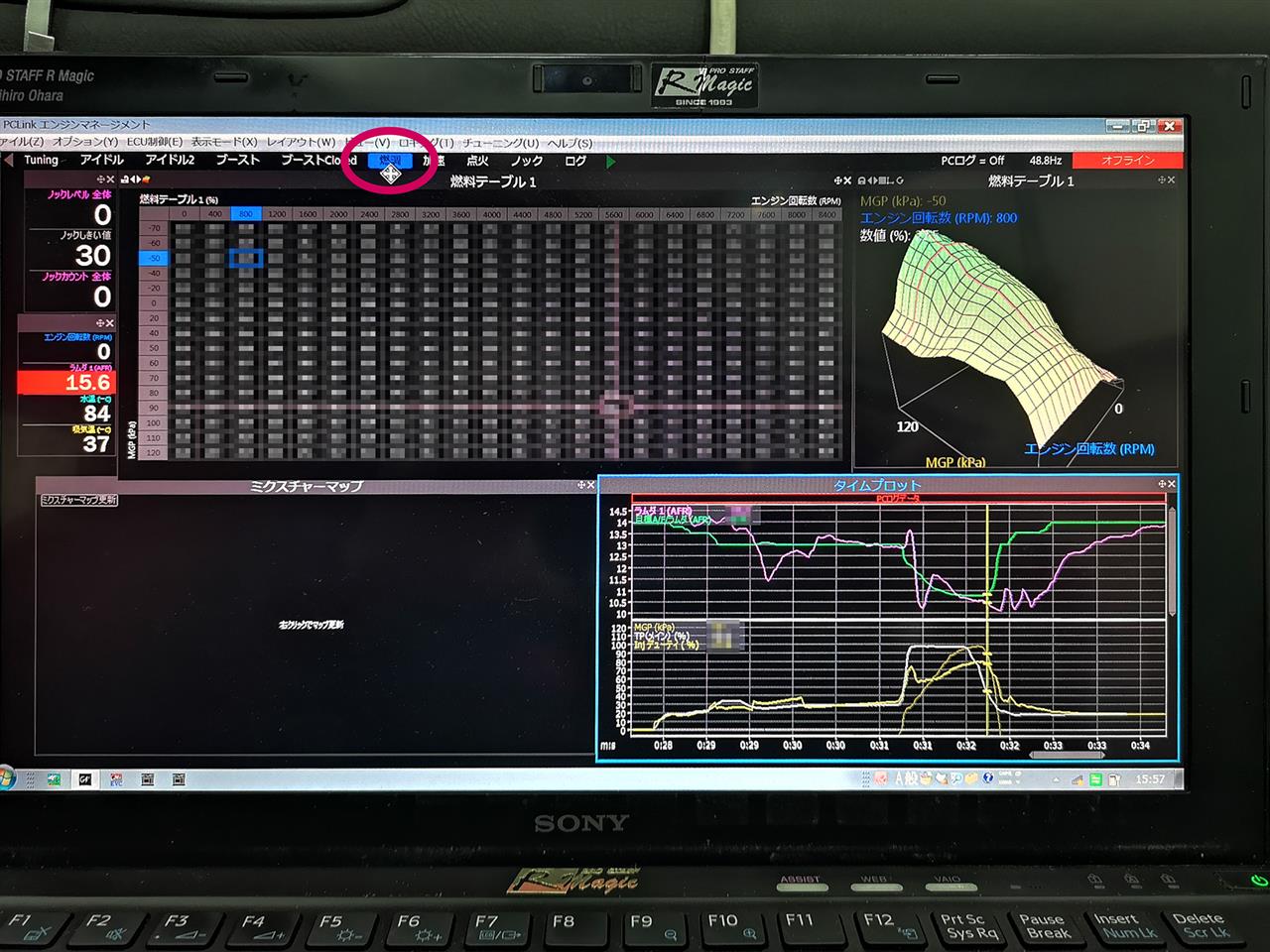1270x952 pixels.
Task: Close the fuel table grid panel
Action: pyautogui.click(x=848, y=180)
